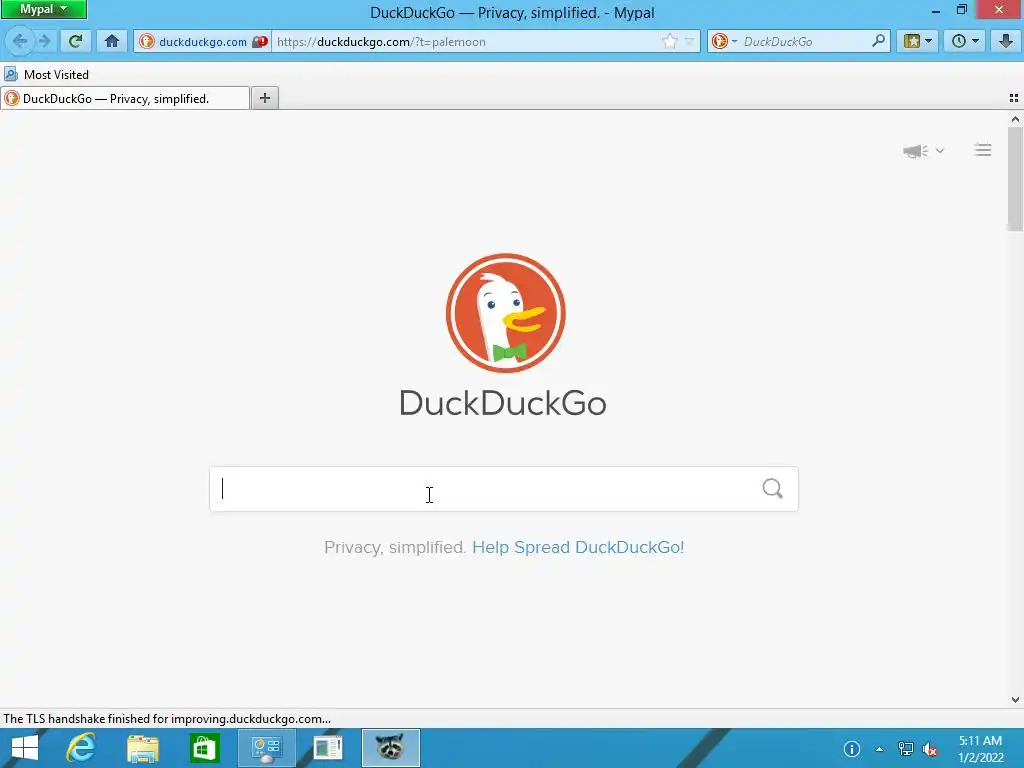Click the status bar TLS handshake text
The height and width of the screenshot is (768, 1024).
(167, 719)
